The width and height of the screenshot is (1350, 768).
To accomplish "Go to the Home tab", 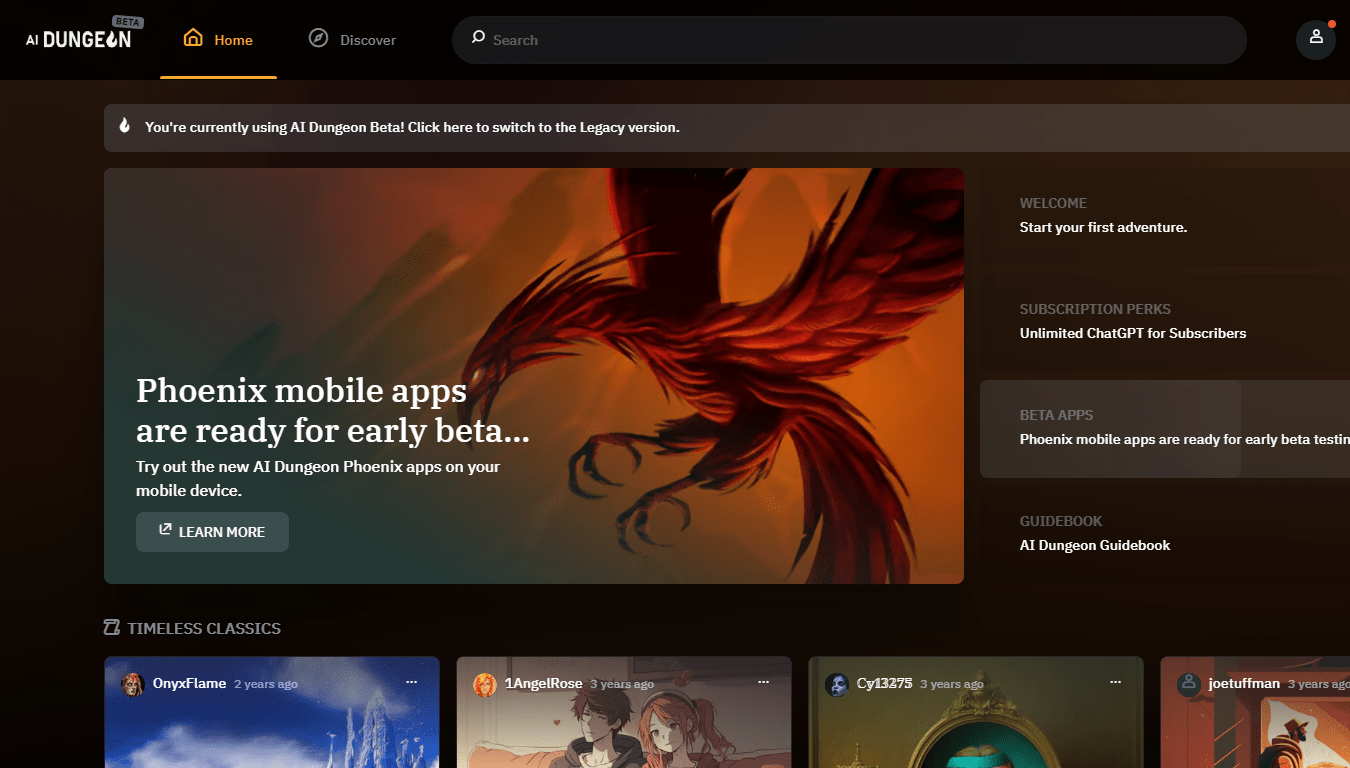I will (x=218, y=40).
